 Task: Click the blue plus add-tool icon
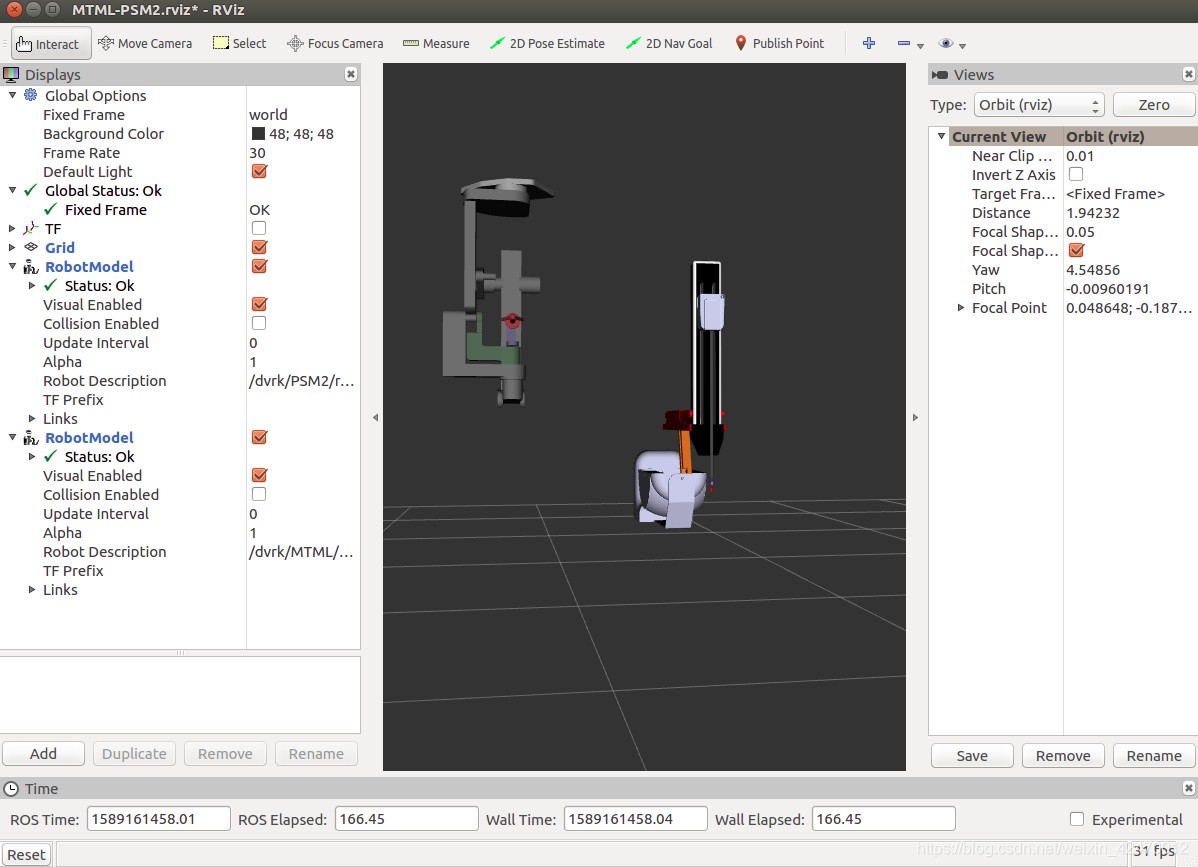[x=869, y=44]
